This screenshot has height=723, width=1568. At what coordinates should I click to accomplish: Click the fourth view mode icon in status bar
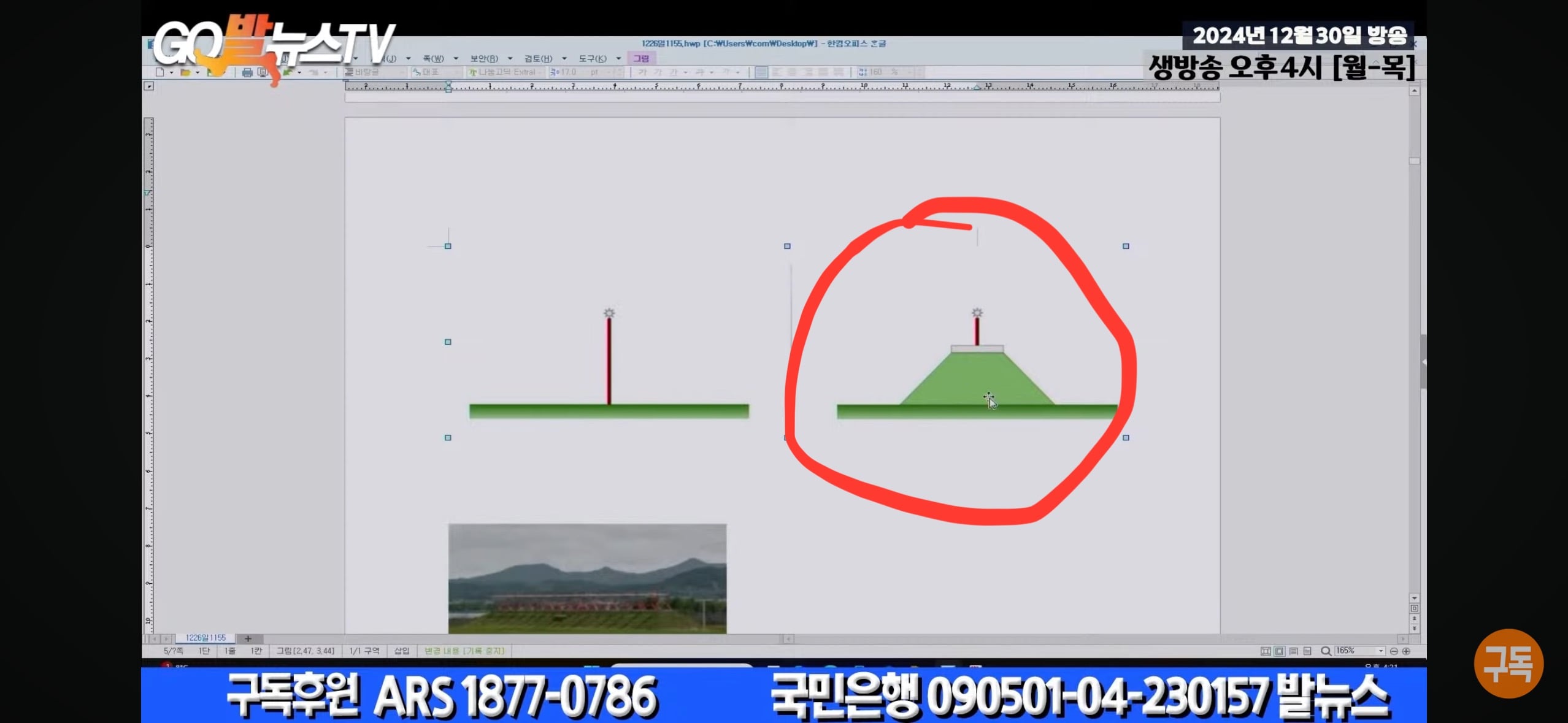click(1307, 651)
